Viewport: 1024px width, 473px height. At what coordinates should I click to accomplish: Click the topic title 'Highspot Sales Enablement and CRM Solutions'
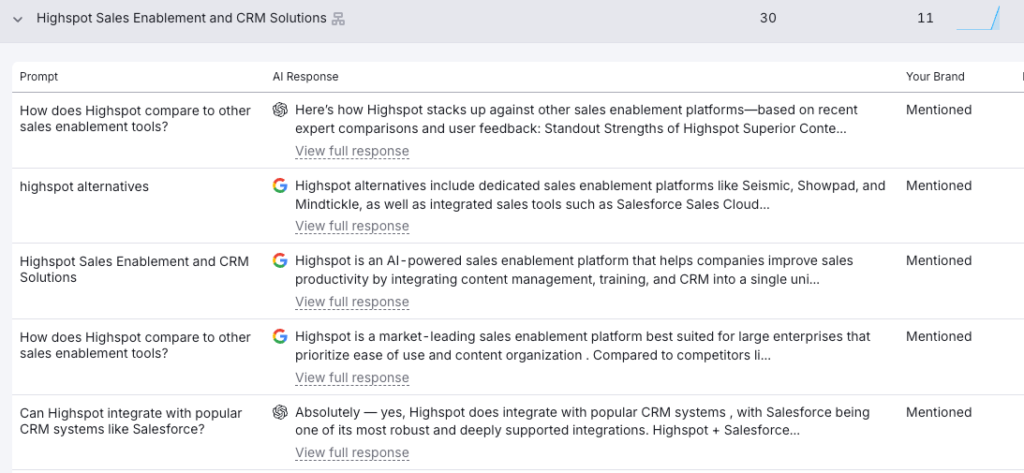coord(181,19)
